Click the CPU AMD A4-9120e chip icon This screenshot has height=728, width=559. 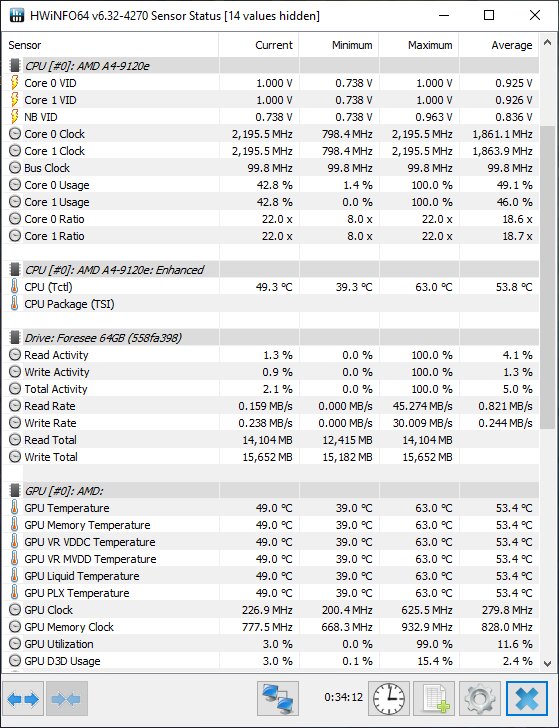[15, 65]
